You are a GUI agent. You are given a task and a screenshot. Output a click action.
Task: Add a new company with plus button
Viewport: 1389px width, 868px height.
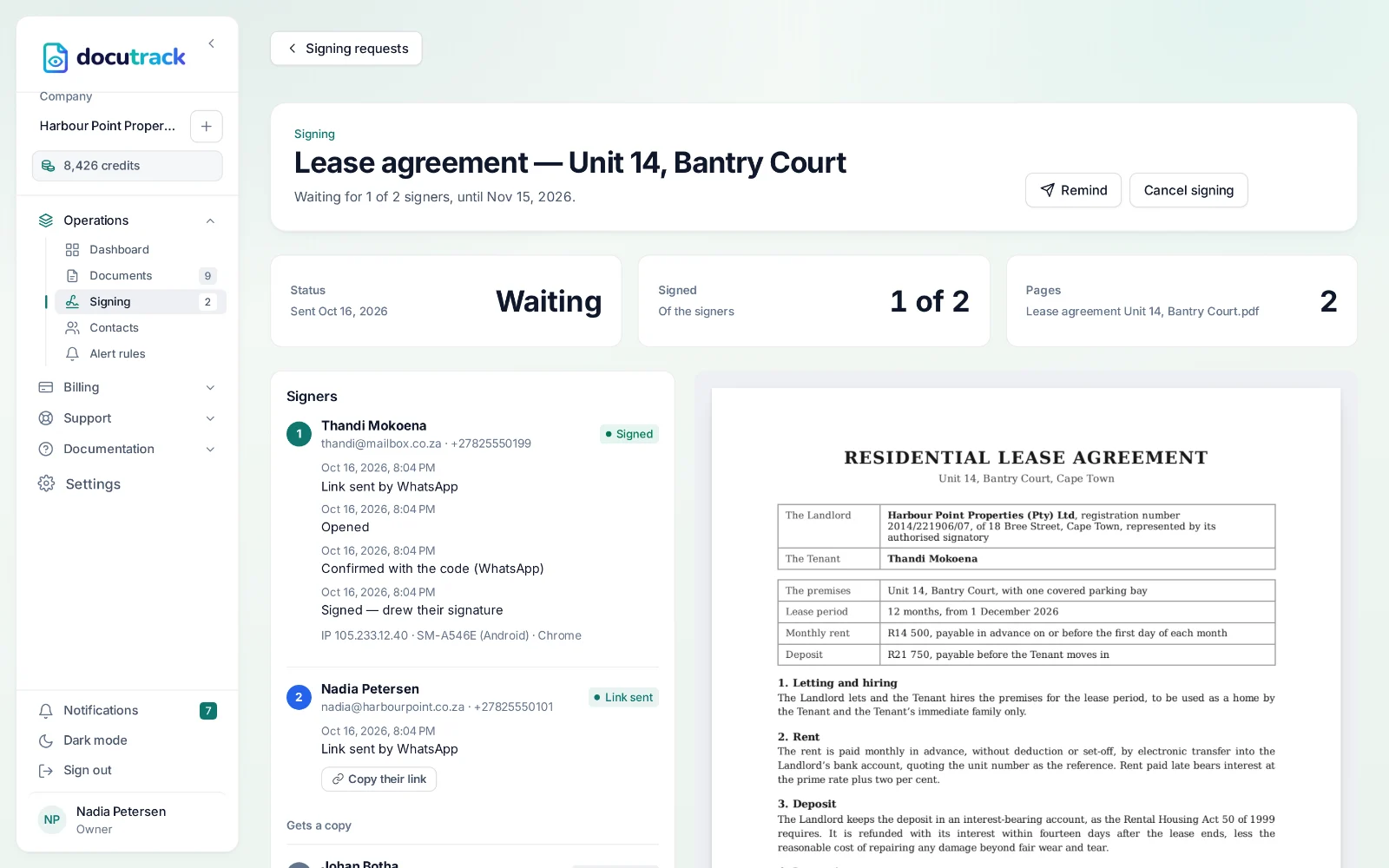206,126
